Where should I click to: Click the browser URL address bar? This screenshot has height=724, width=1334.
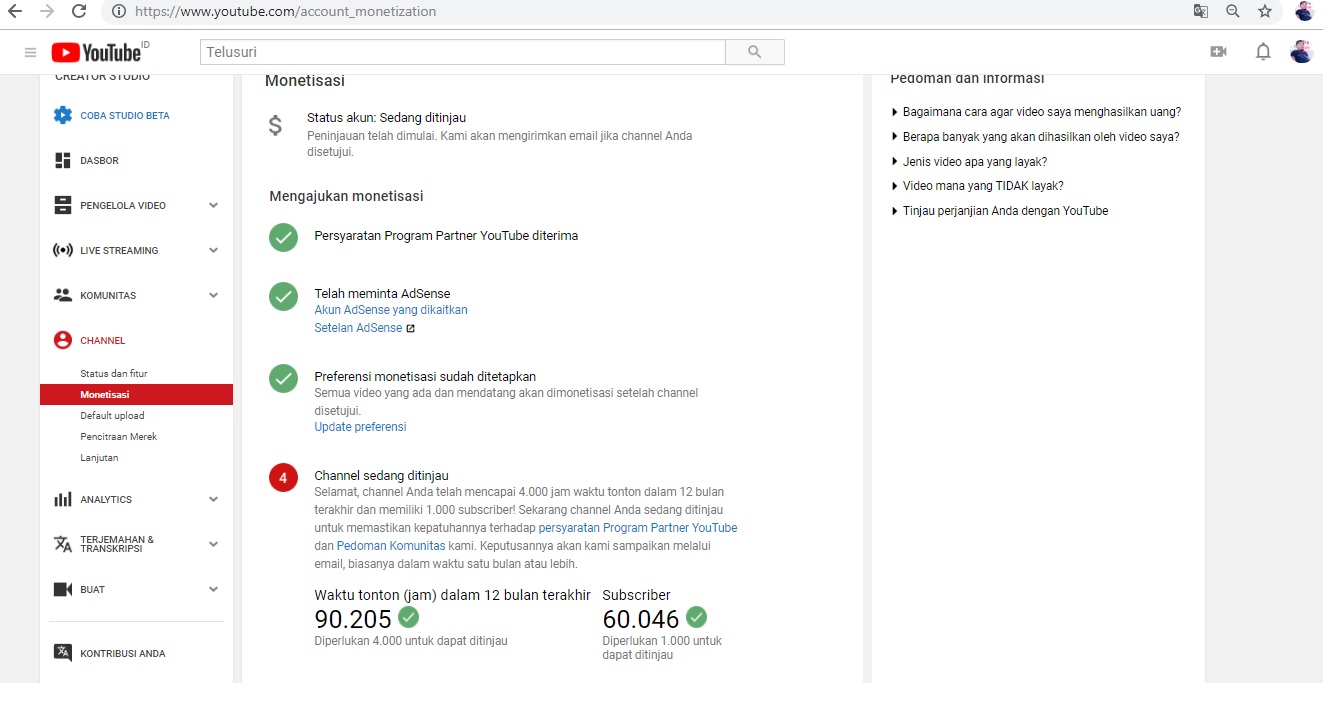[x=640, y=12]
